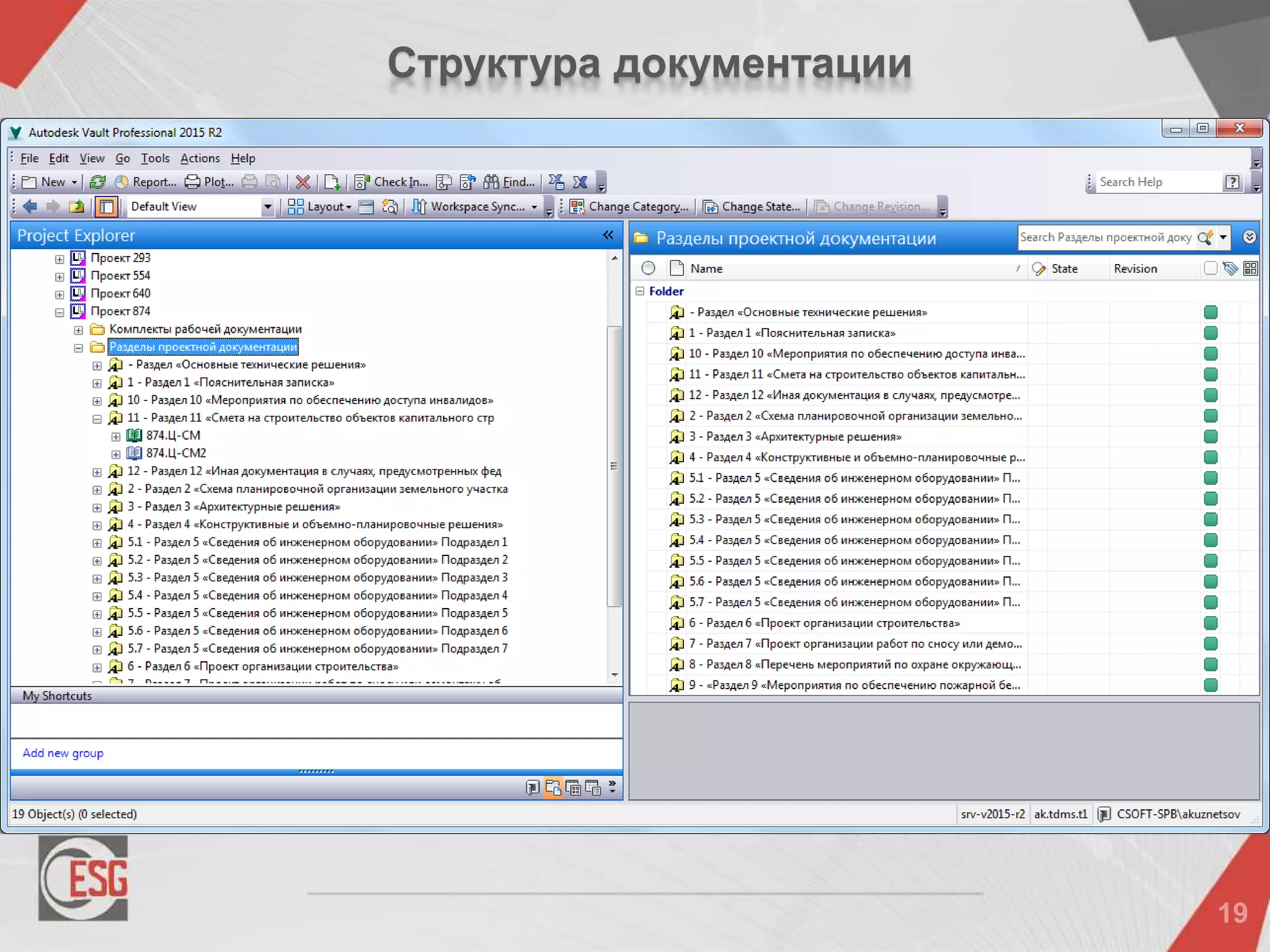1270x952 pixels.
Task: Click the preview pane details grid icon
Action: [x=1251, y=268]
